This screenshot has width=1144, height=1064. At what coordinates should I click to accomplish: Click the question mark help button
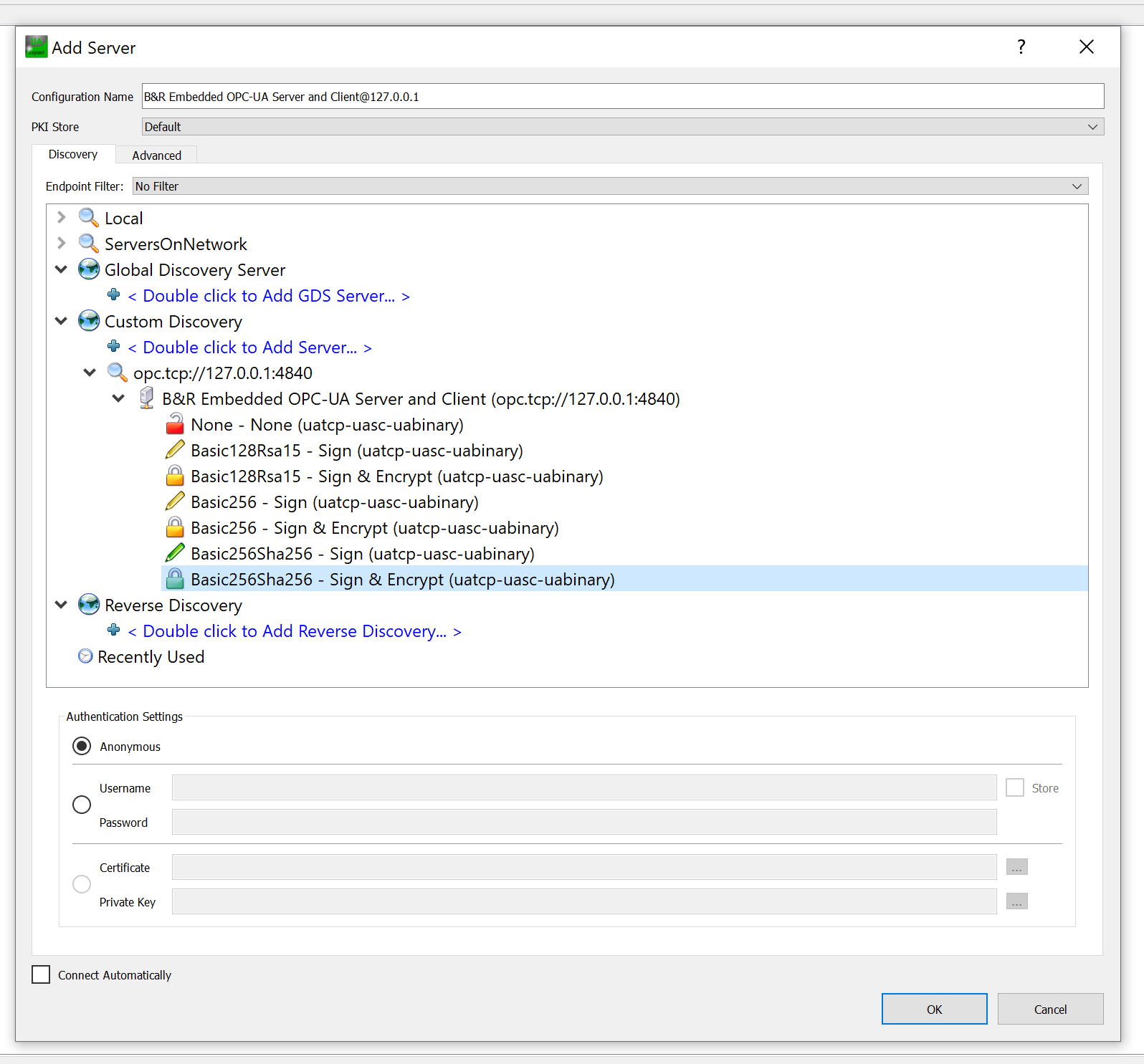[x=1021, y=47]
